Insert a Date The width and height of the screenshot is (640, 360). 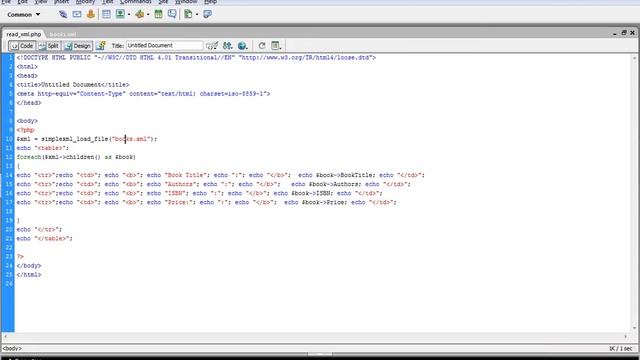[x=158, y=14]
